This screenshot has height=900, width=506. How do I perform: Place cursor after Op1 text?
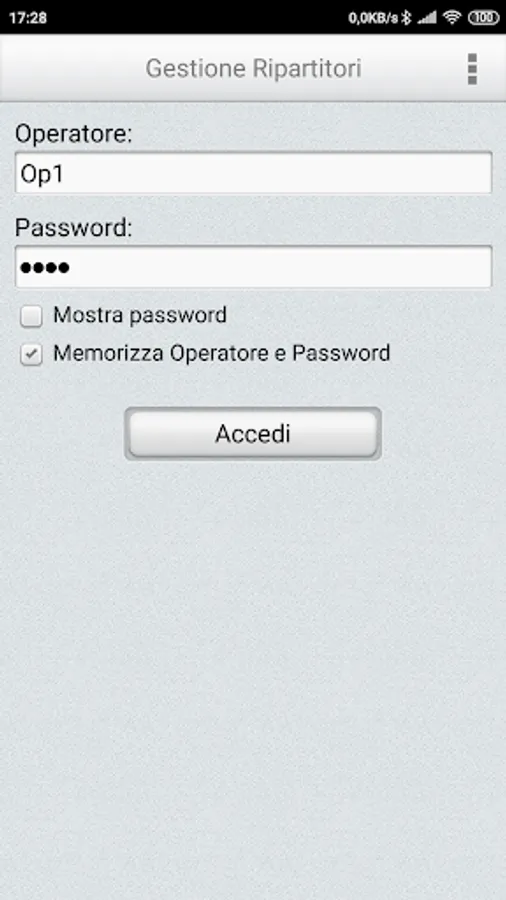pyautogui.click(x=65, y=174)
